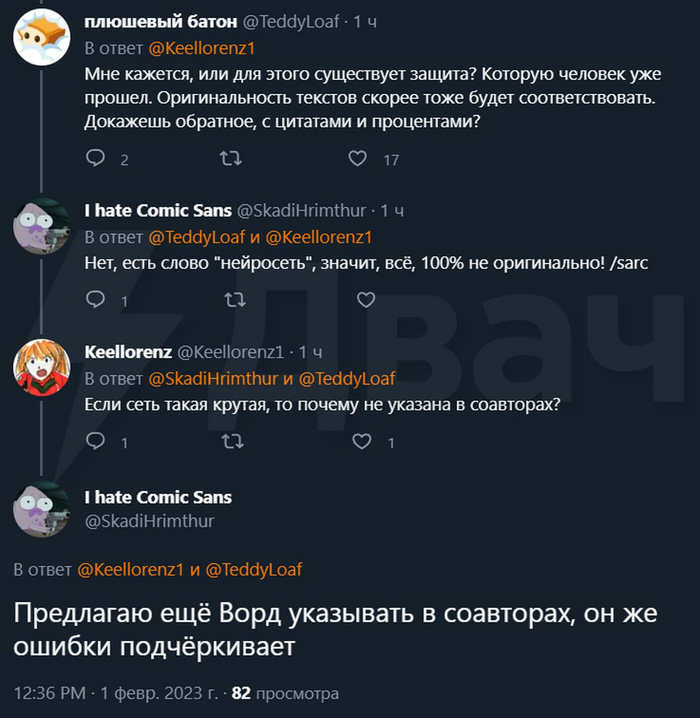This screenshot has width=700, height=718.
Task: Open плюшевый батон profile avatar
Action: [x=41, y=40]
